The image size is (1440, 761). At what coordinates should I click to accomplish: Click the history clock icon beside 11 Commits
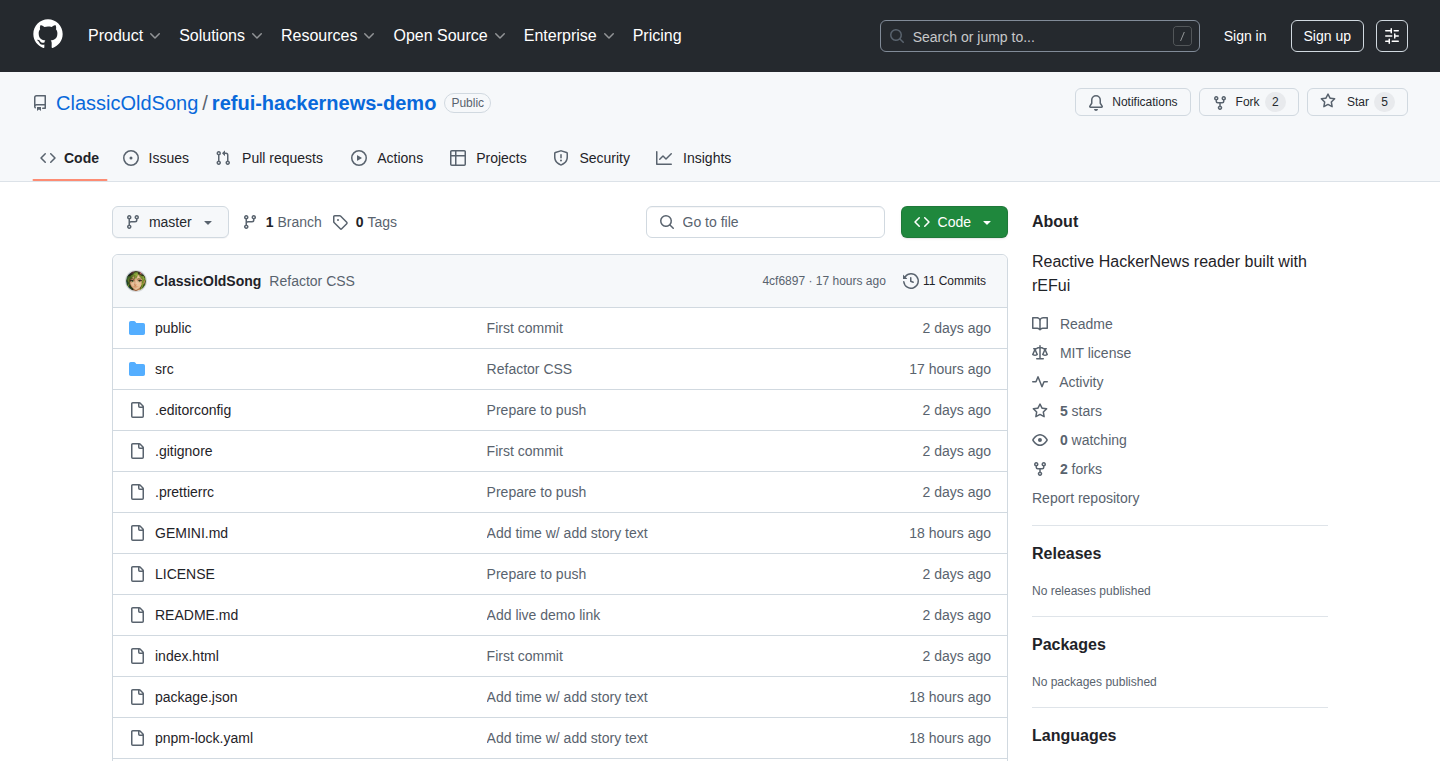pyautogui.click(x=911, y=281)
